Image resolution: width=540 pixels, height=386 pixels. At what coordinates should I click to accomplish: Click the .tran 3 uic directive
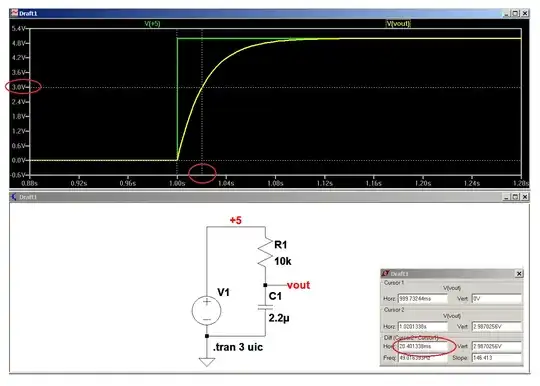point(238,347)
